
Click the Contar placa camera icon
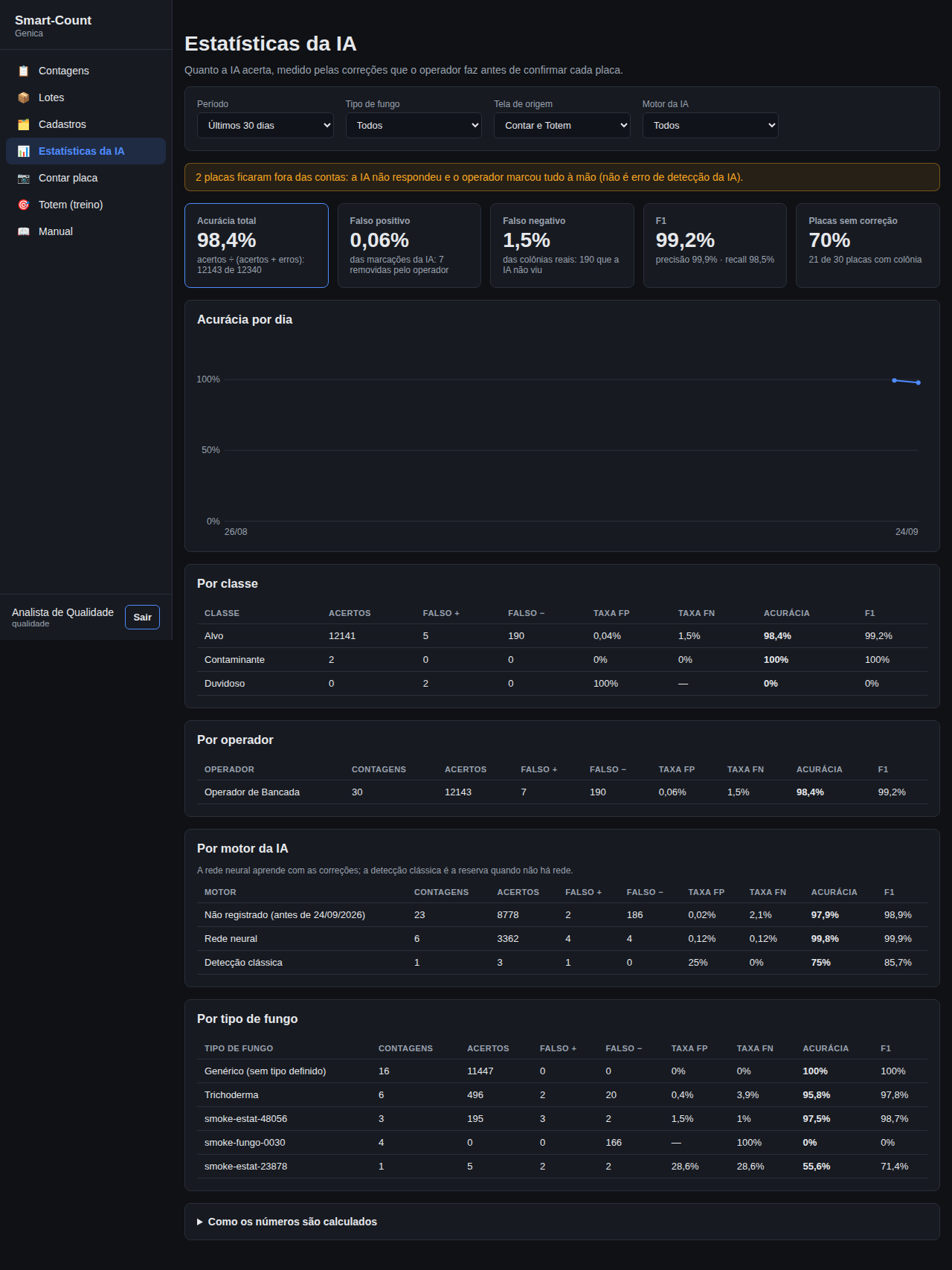[24, 178]
